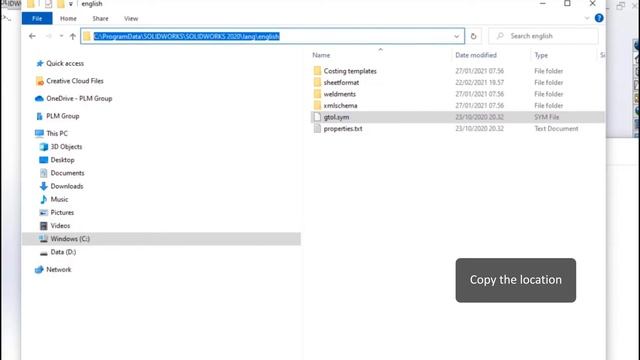Select the weldments folder

340,94
